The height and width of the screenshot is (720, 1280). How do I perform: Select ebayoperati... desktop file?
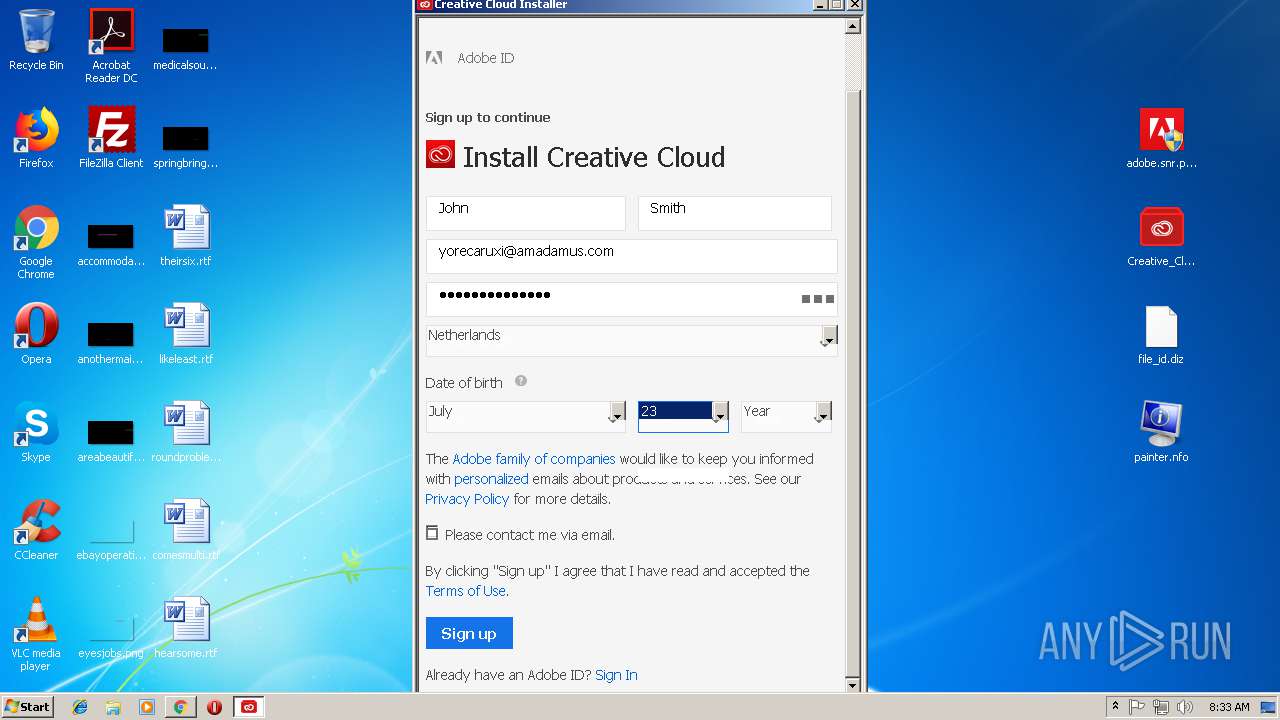[x=111, y=537]
